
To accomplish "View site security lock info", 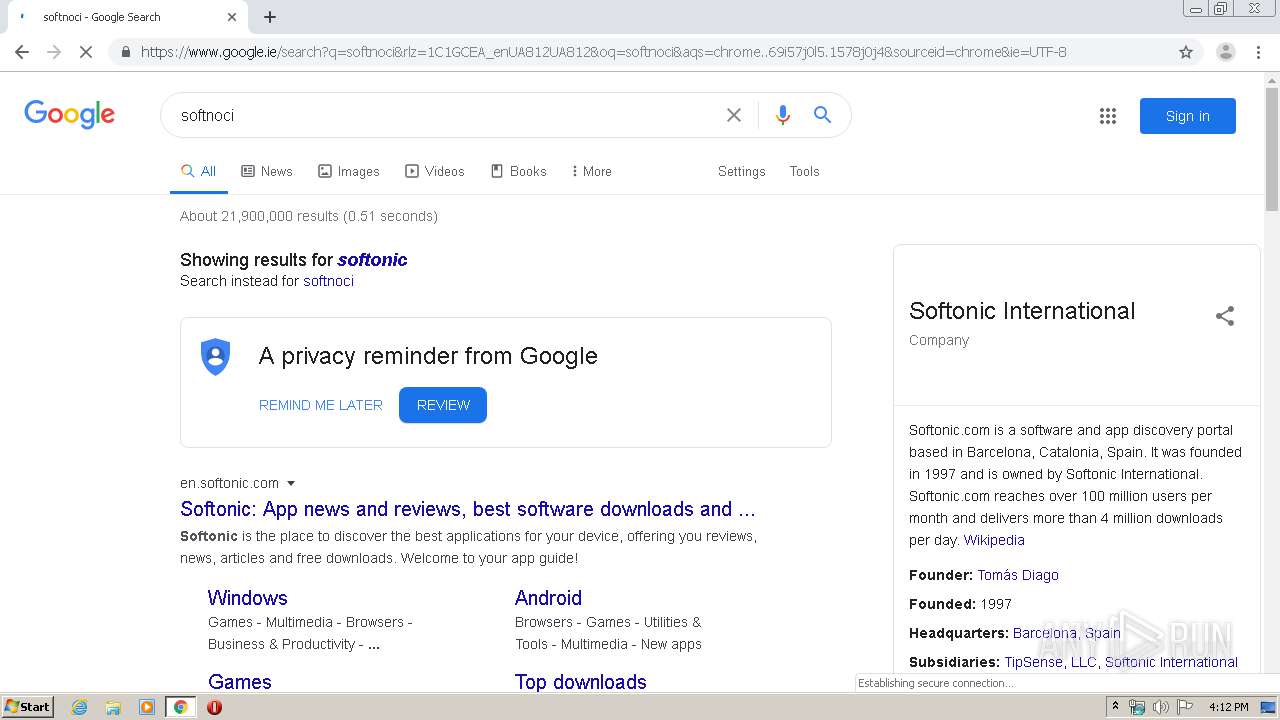I will (x=125, y=52).
